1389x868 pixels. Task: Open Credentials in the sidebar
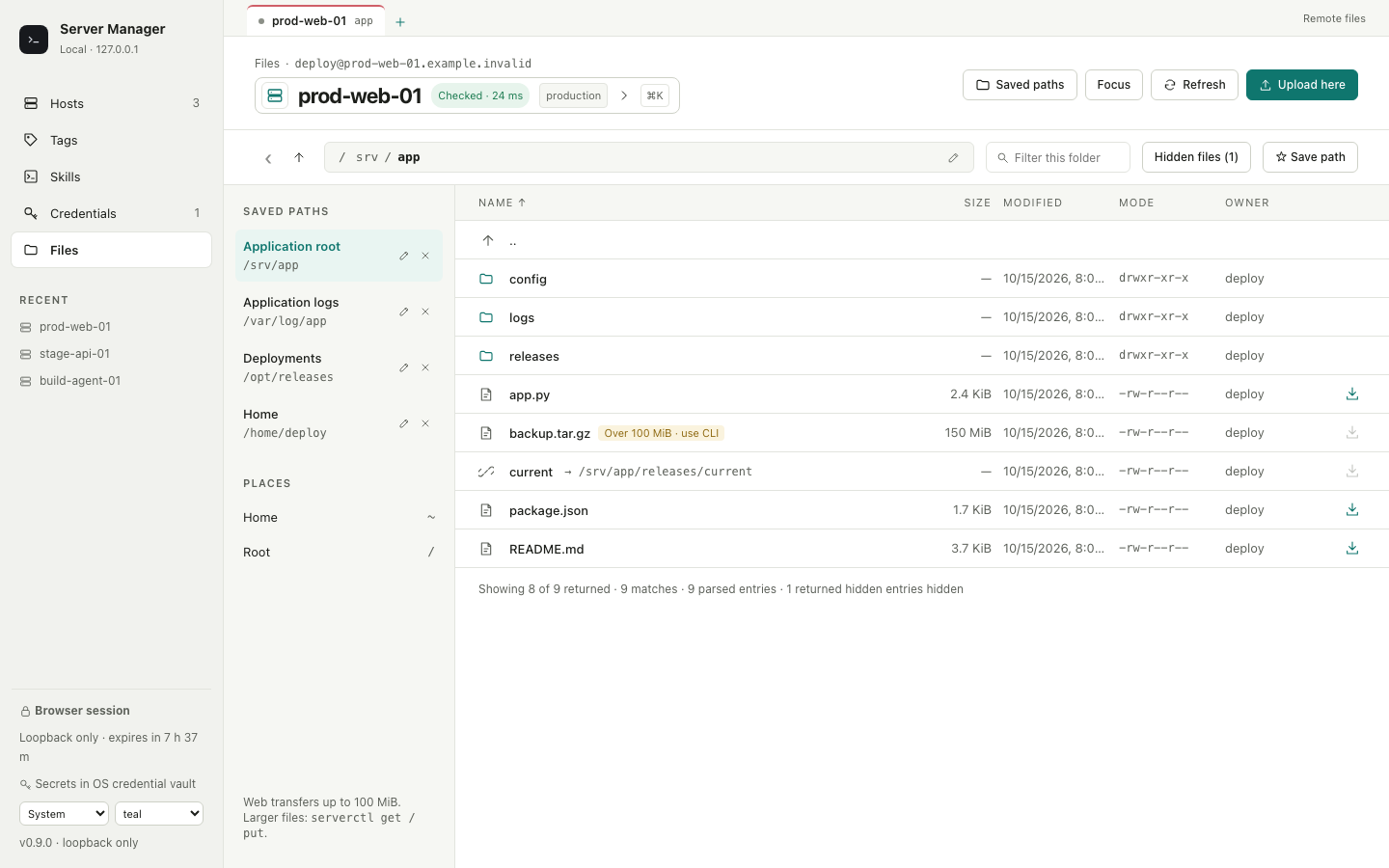111,213
